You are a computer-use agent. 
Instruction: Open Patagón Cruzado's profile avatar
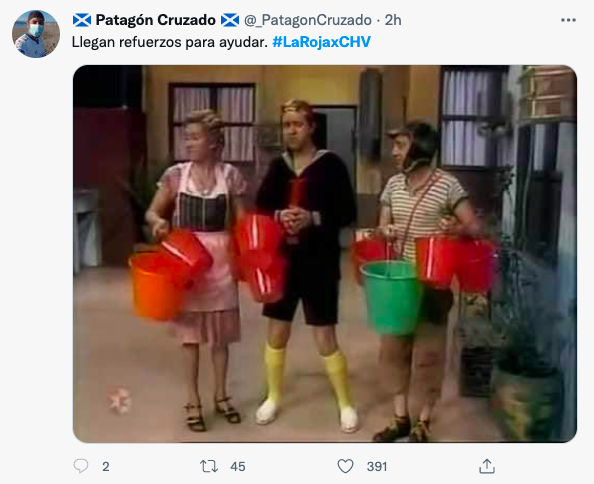[36, 34]
